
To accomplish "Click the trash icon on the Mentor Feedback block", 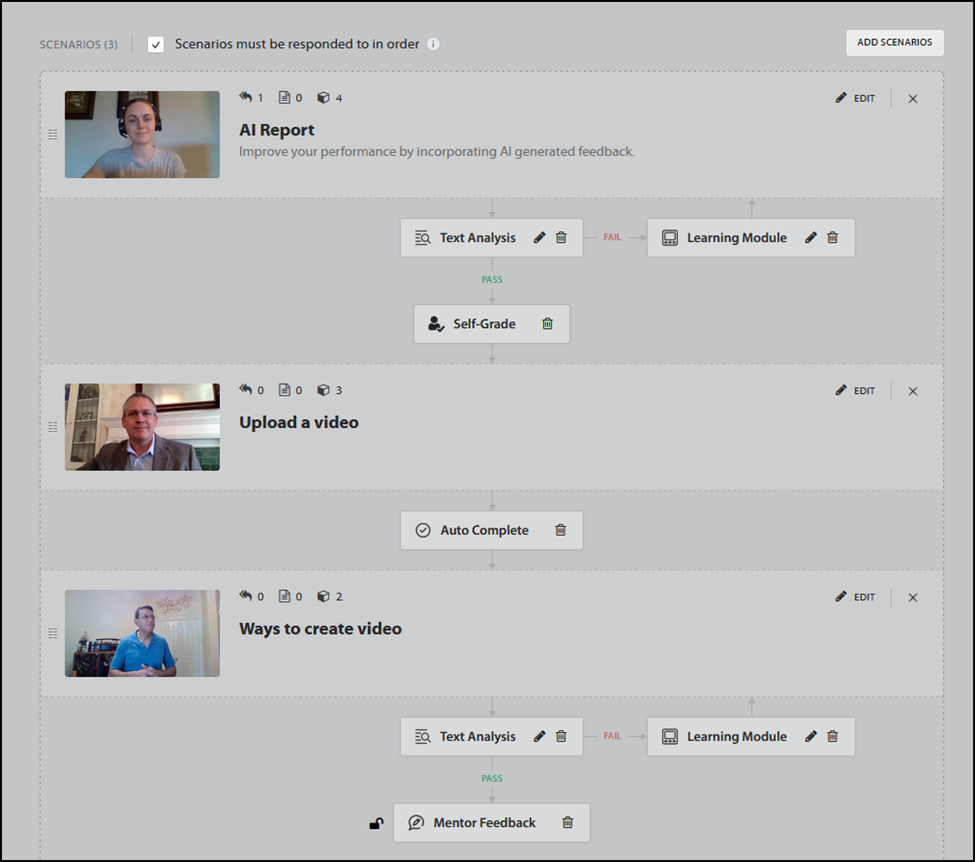I will pos(568,822).
